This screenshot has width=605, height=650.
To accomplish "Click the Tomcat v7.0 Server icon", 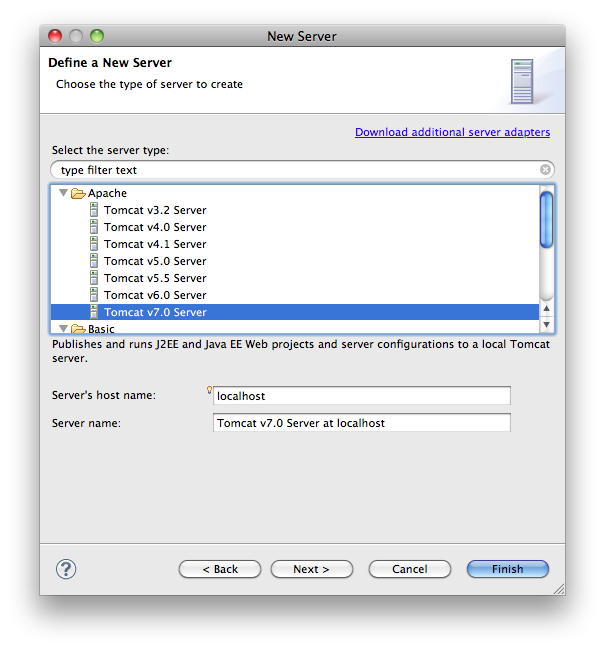I will (94, 312).
